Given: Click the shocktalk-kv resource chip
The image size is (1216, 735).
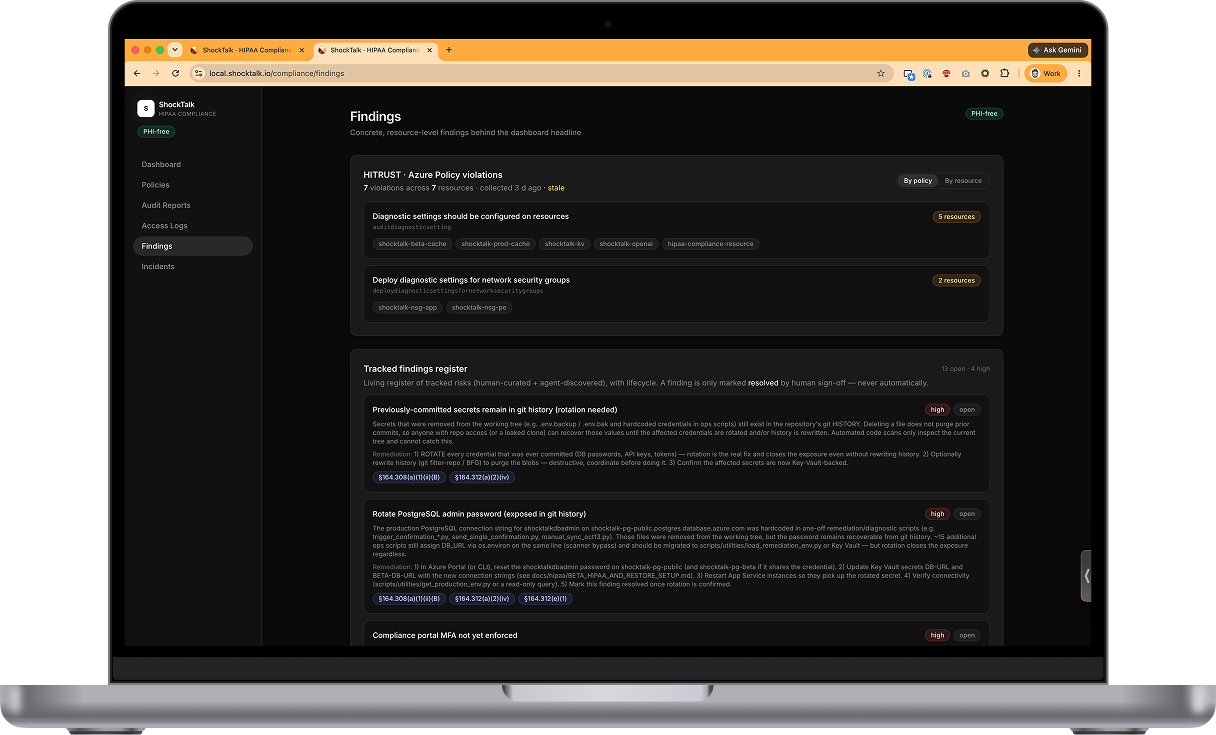Looking at the screenshot, I should click(x=565, y=244).
